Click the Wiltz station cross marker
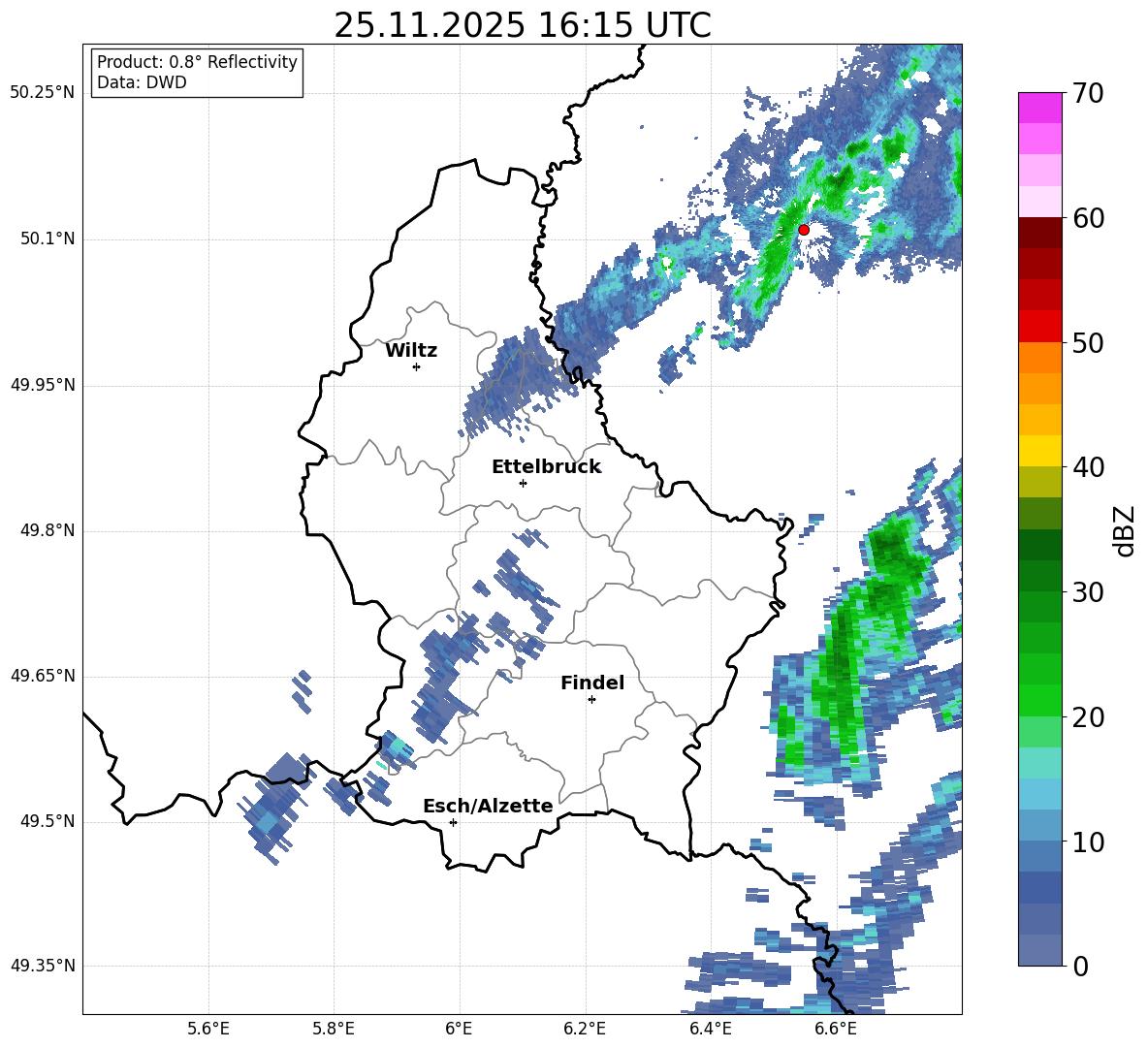 click(x=417, y=366)
